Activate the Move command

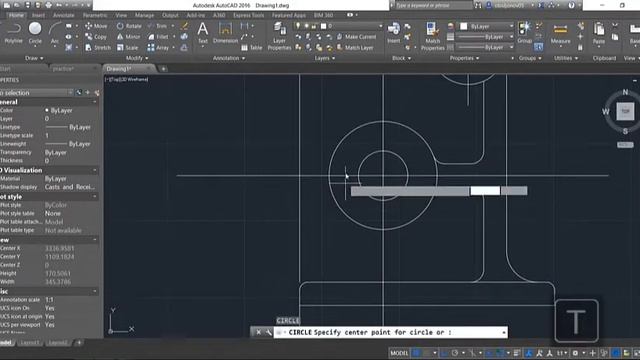point(96,26)
